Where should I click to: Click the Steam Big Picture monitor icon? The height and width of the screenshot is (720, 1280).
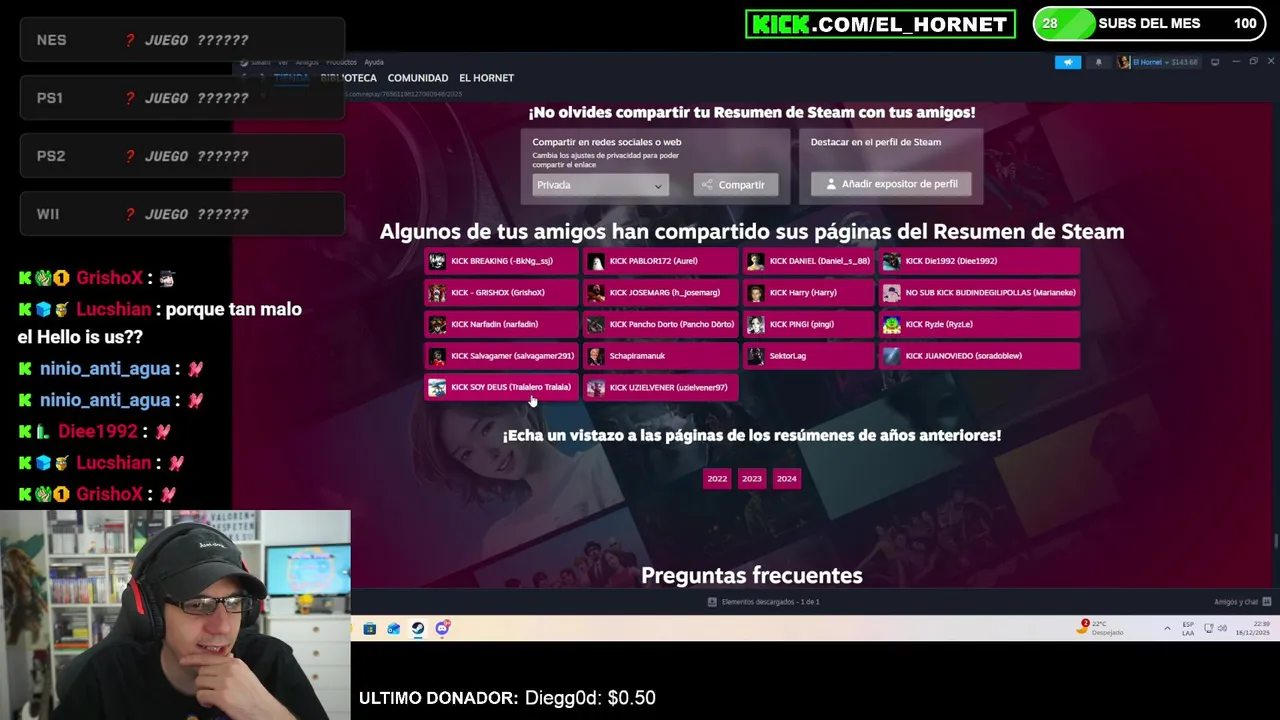click(1215, 62)
